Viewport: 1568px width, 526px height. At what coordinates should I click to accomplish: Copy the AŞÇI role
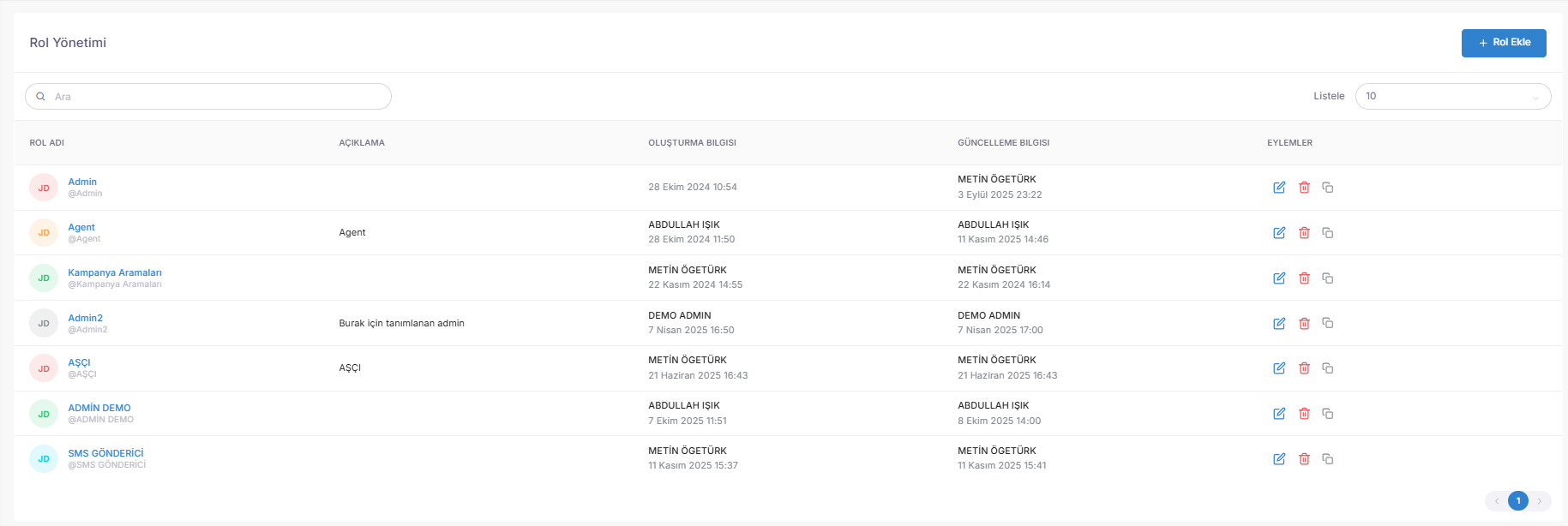coord(1328,368)
